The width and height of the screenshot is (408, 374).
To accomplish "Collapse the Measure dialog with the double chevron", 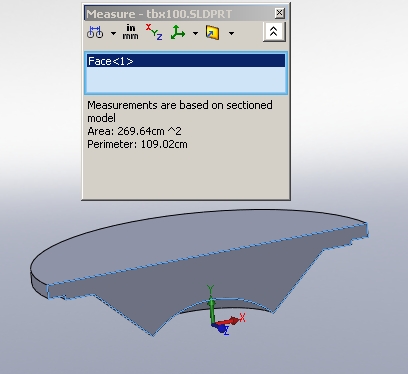I will coord(274,32).
